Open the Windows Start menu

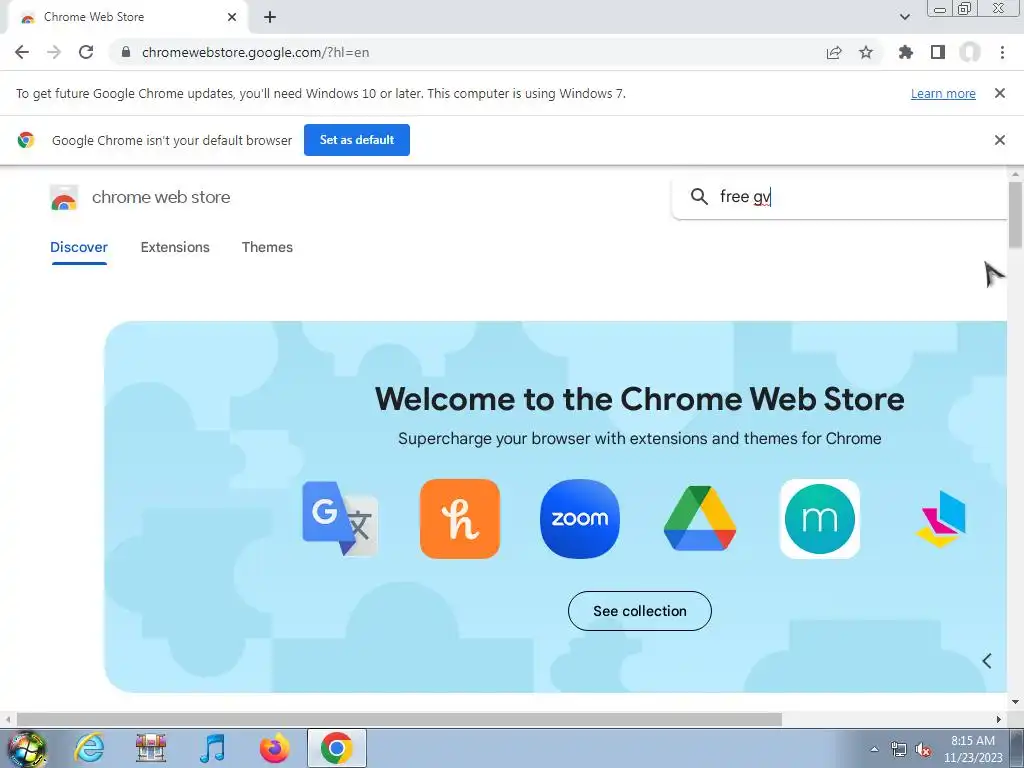pyautogui.click(x=26, y=748)
